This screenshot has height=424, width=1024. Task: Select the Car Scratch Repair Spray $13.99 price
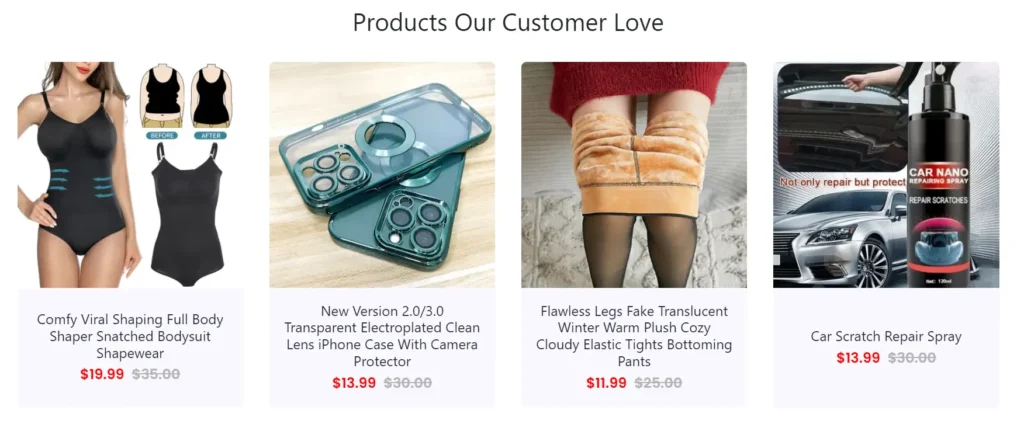tap(858, 358)
